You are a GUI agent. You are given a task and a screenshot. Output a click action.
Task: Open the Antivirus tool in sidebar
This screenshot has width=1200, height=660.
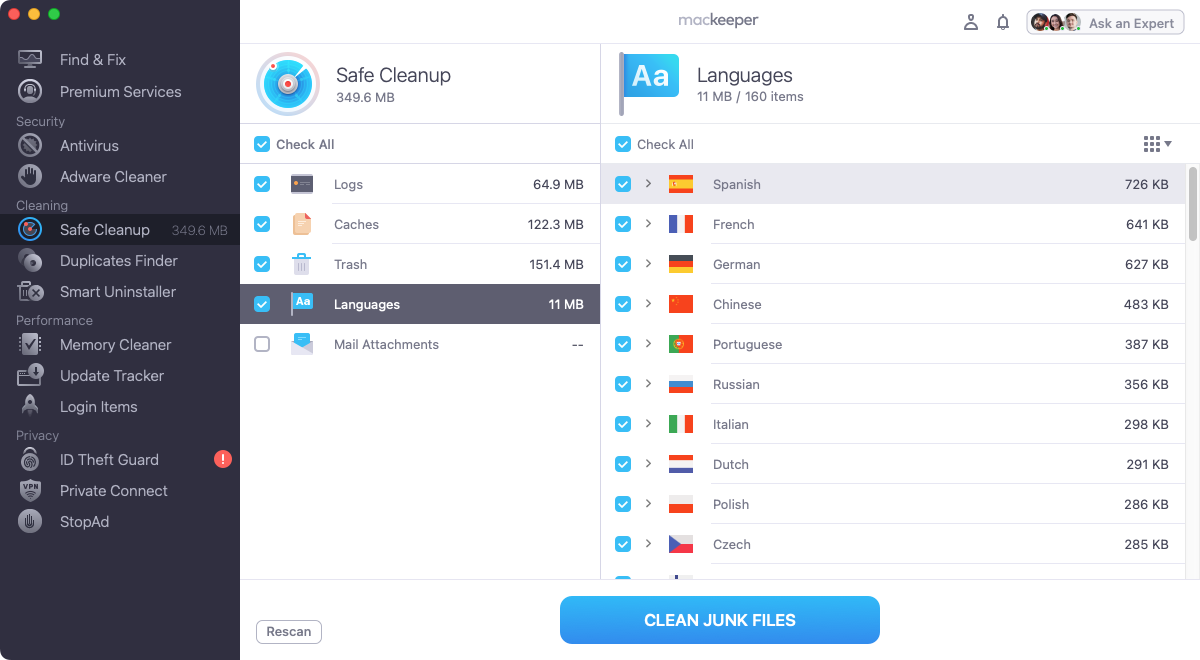pyautogui.click(x=90, y=146)
